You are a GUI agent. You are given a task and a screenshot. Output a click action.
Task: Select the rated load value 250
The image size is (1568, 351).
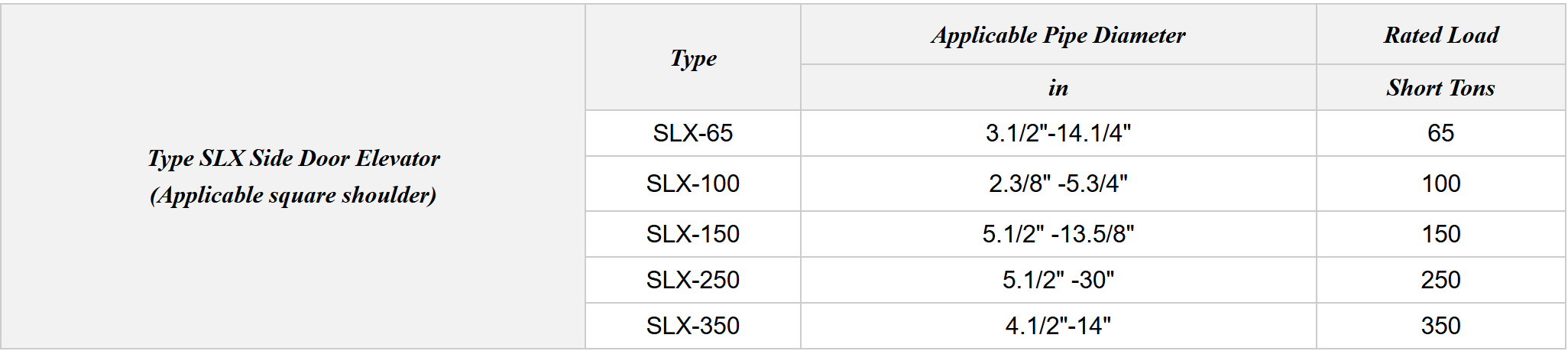(1440, 280)
